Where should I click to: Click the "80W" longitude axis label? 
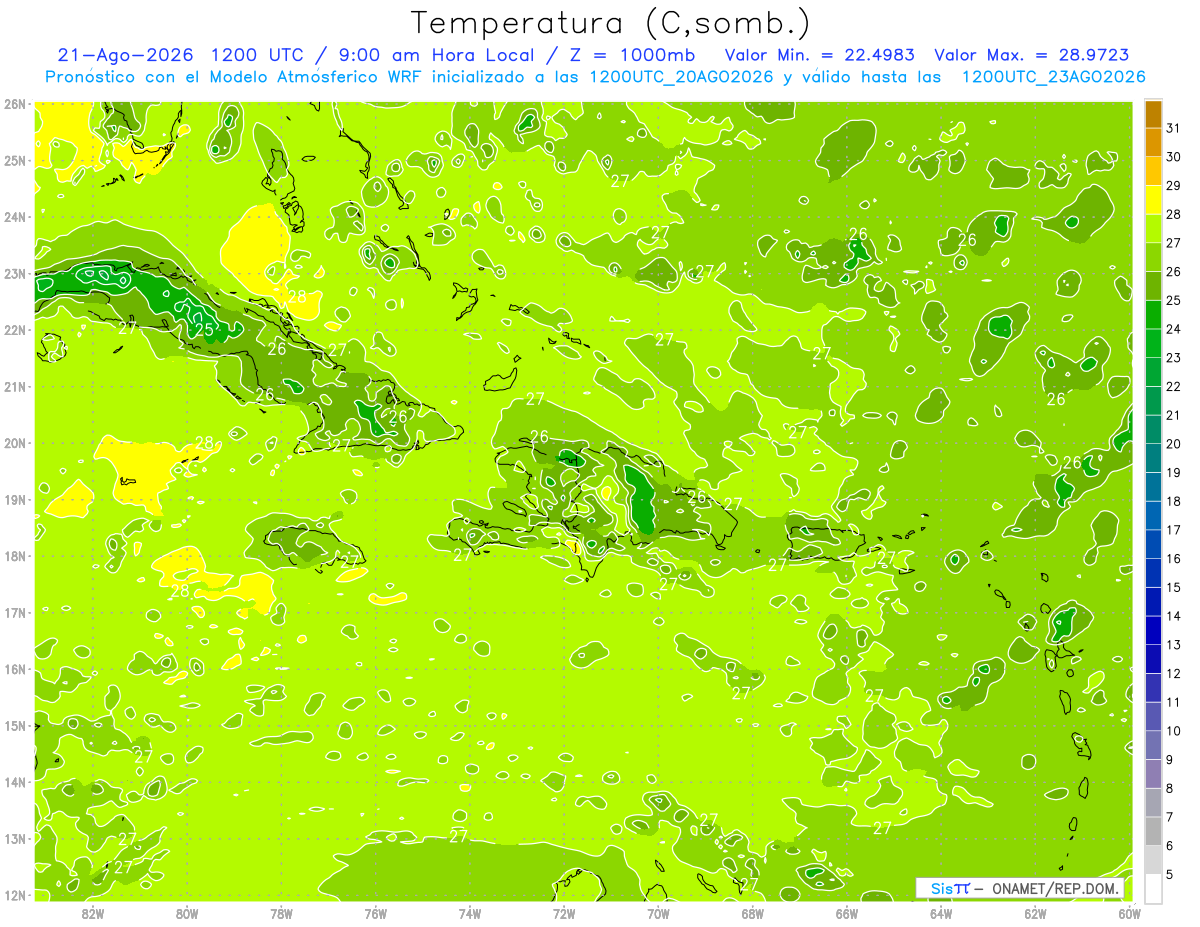[187, 913]
